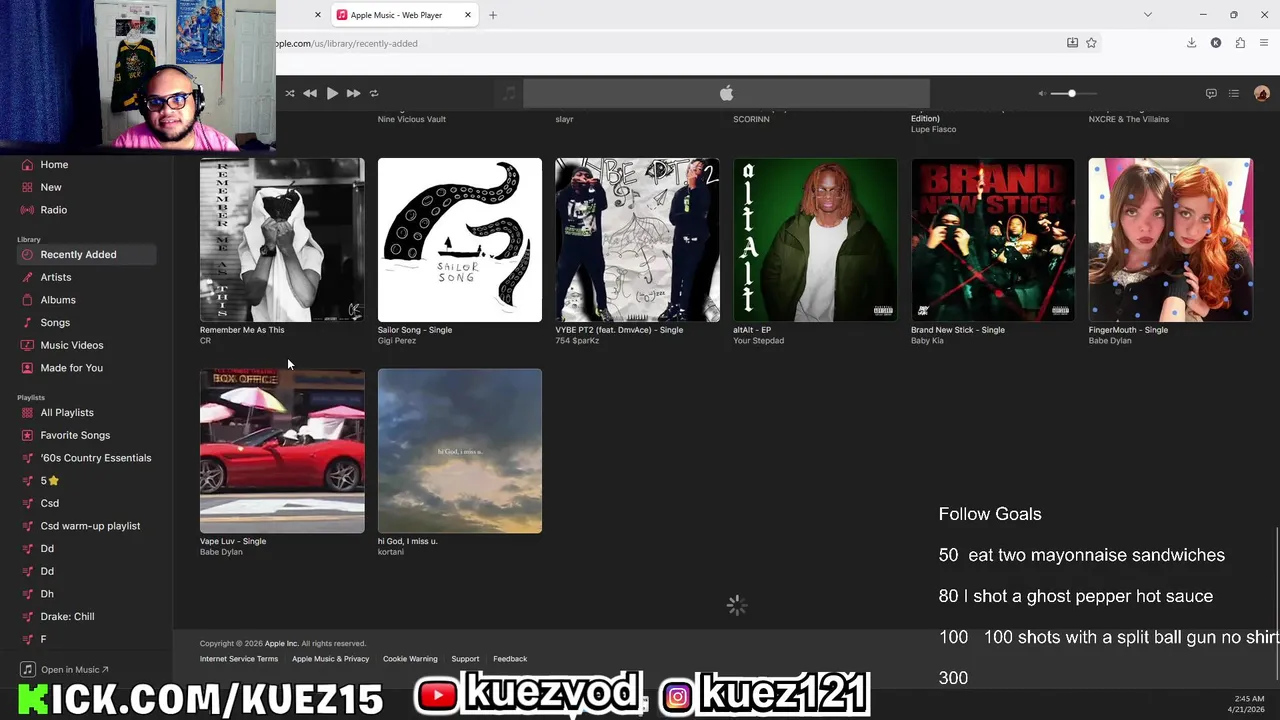Open a new browser tab
The image size is (1280, 720).
(x=493, y=15)
